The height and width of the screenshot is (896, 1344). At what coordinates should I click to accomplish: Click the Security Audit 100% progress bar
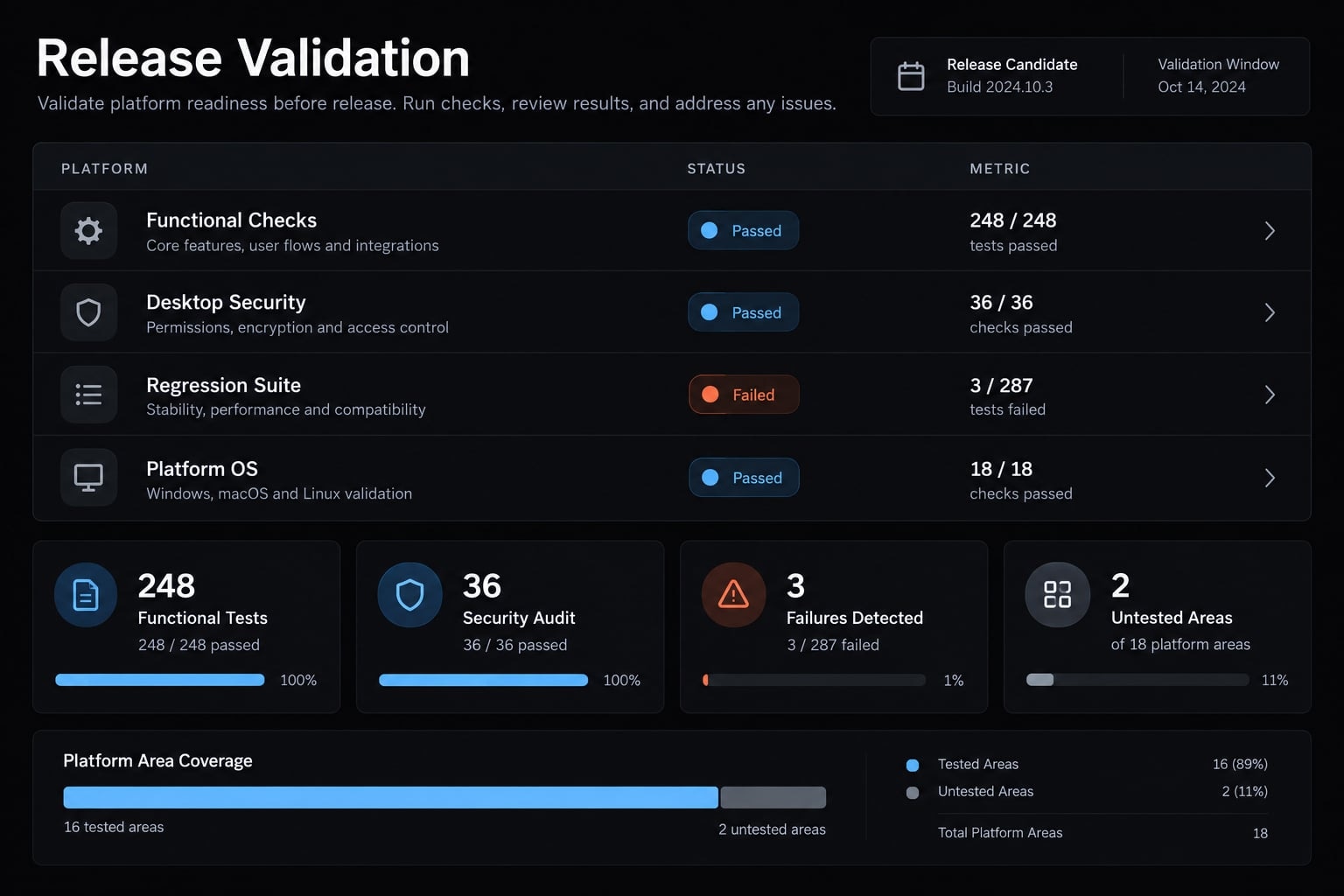point(484,680)
